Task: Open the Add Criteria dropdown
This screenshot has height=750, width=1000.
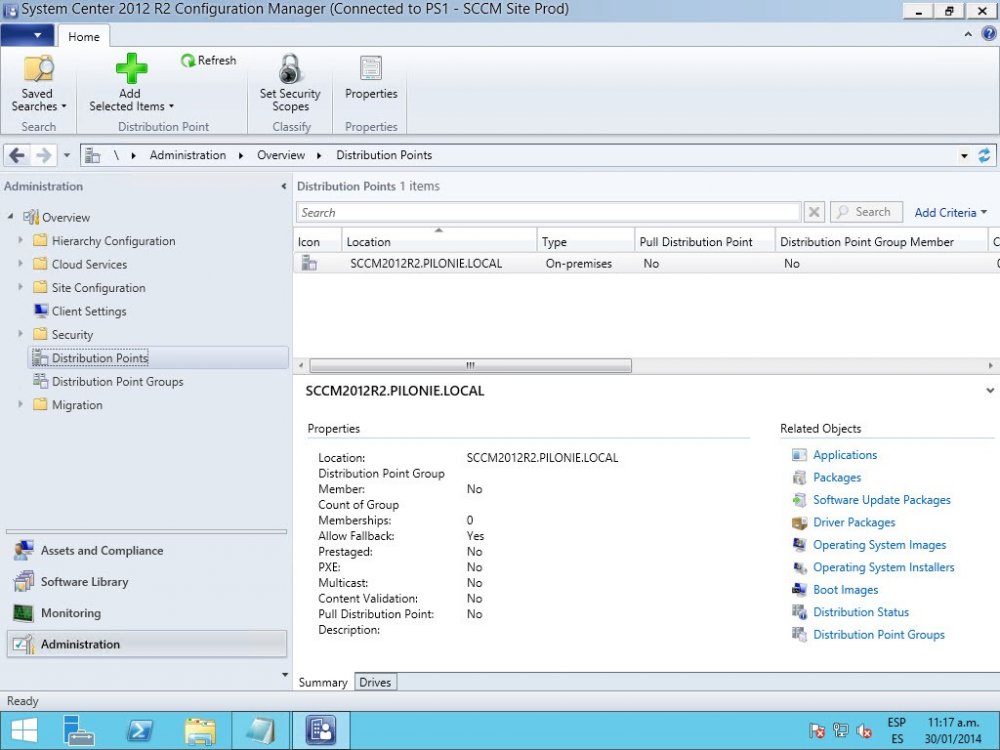Action: pos(950,212)
